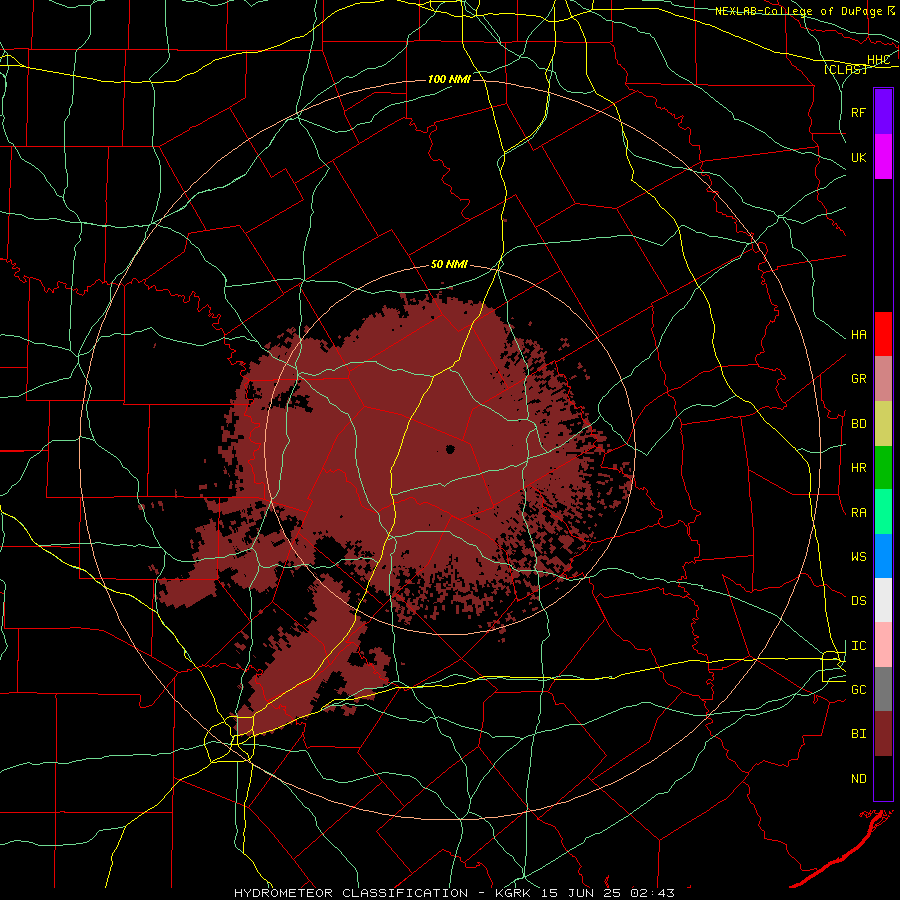Click the IC legend label

[859, 646]
